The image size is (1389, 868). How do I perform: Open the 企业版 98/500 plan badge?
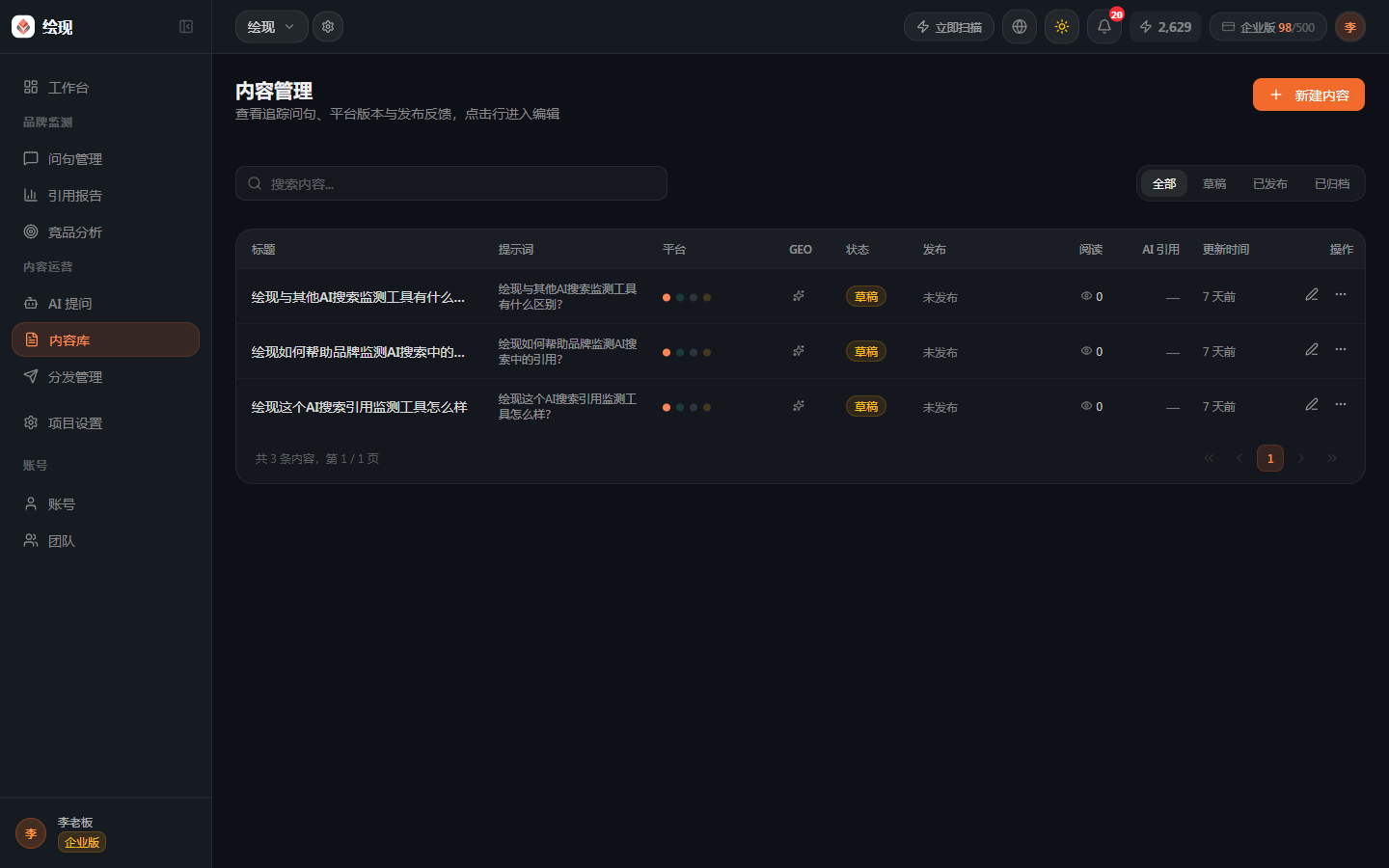click(1268, 27)
